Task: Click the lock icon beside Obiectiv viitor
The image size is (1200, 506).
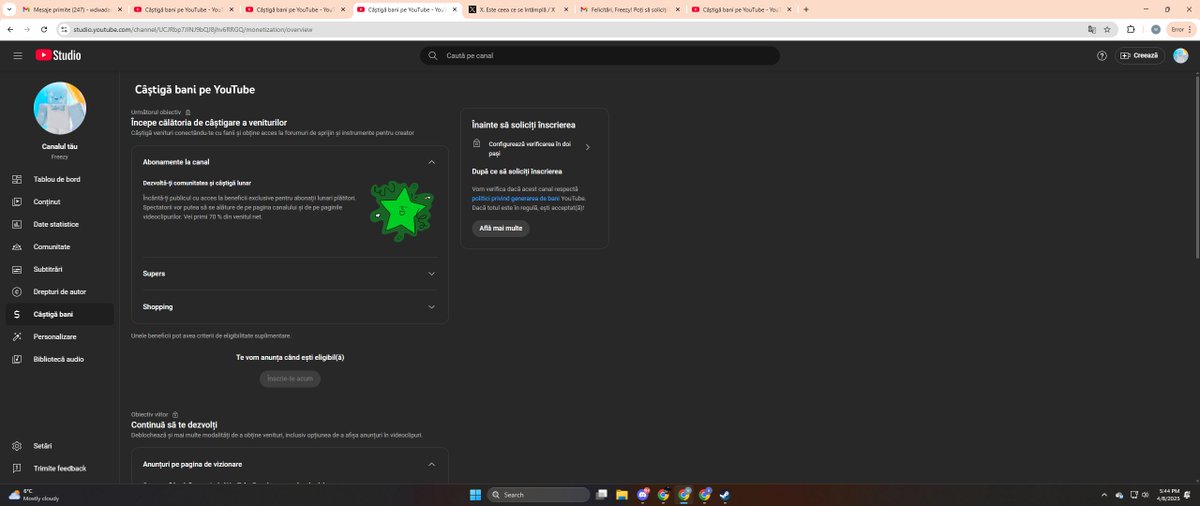Action: point(175,414)
